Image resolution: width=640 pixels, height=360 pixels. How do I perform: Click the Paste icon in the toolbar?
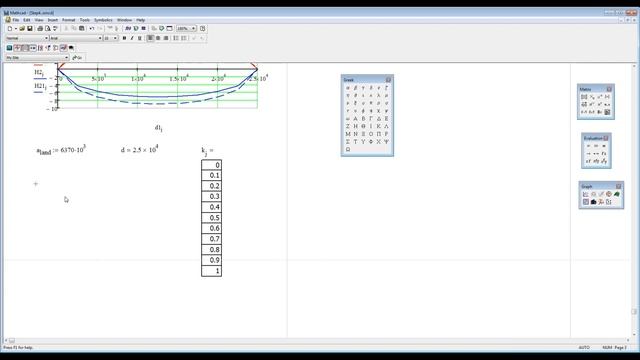(x=82, y=29)
